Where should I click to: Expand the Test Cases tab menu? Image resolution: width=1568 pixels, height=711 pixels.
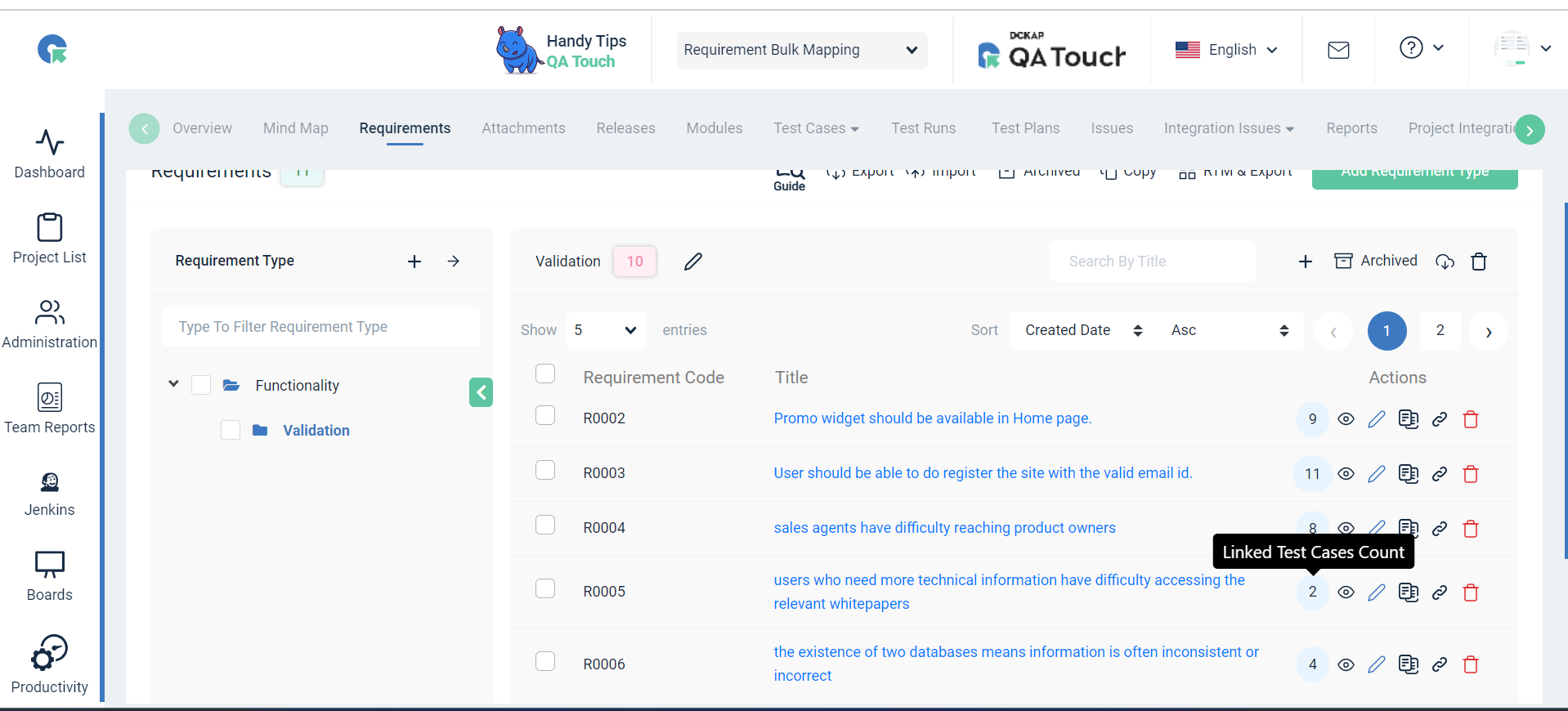coord(816,128)
